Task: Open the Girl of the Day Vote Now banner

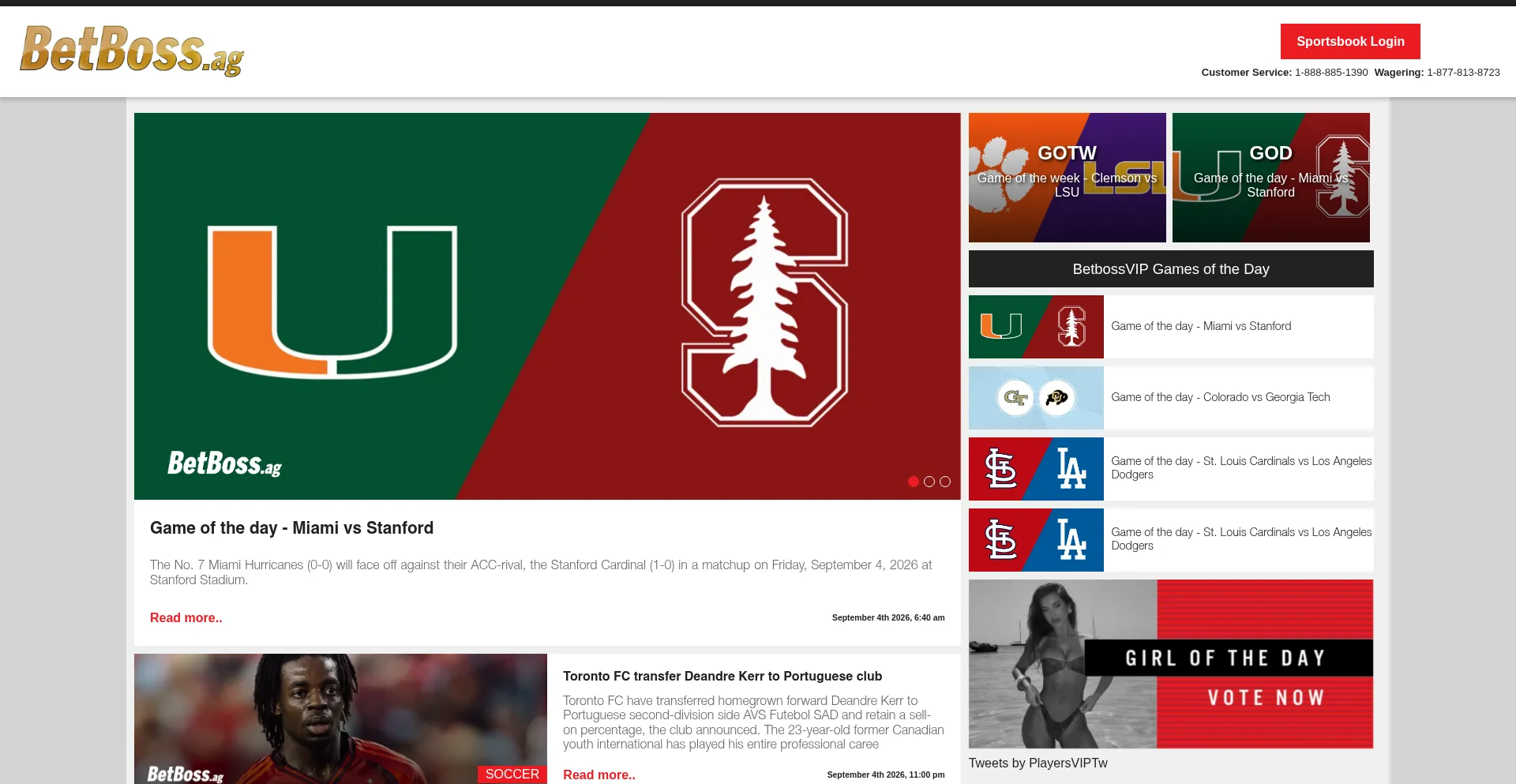Action: (x=1171, y=664)
